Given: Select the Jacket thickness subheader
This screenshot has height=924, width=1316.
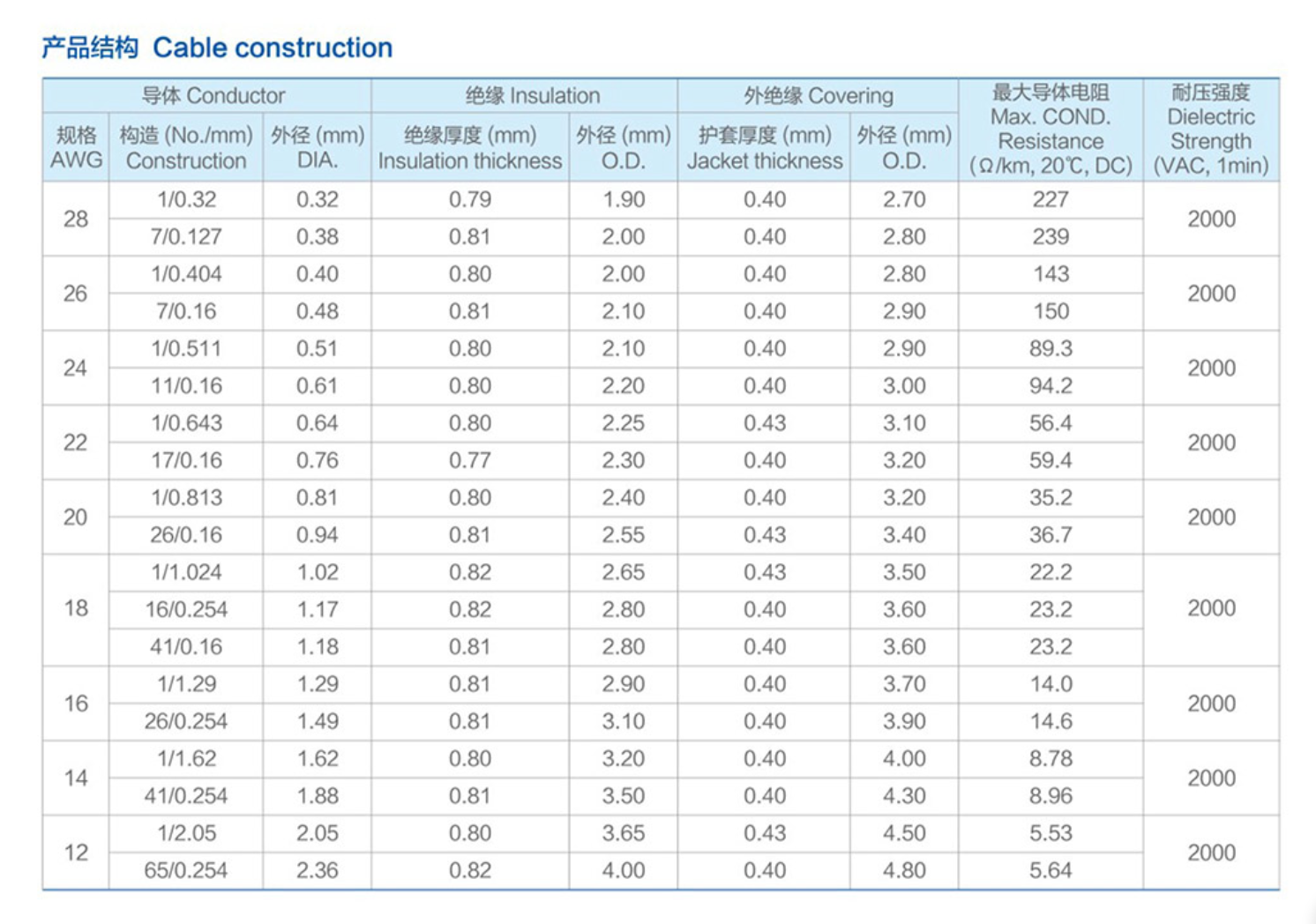Looking at the screenshot, I should pyautogui.click(x=764, y=147).
